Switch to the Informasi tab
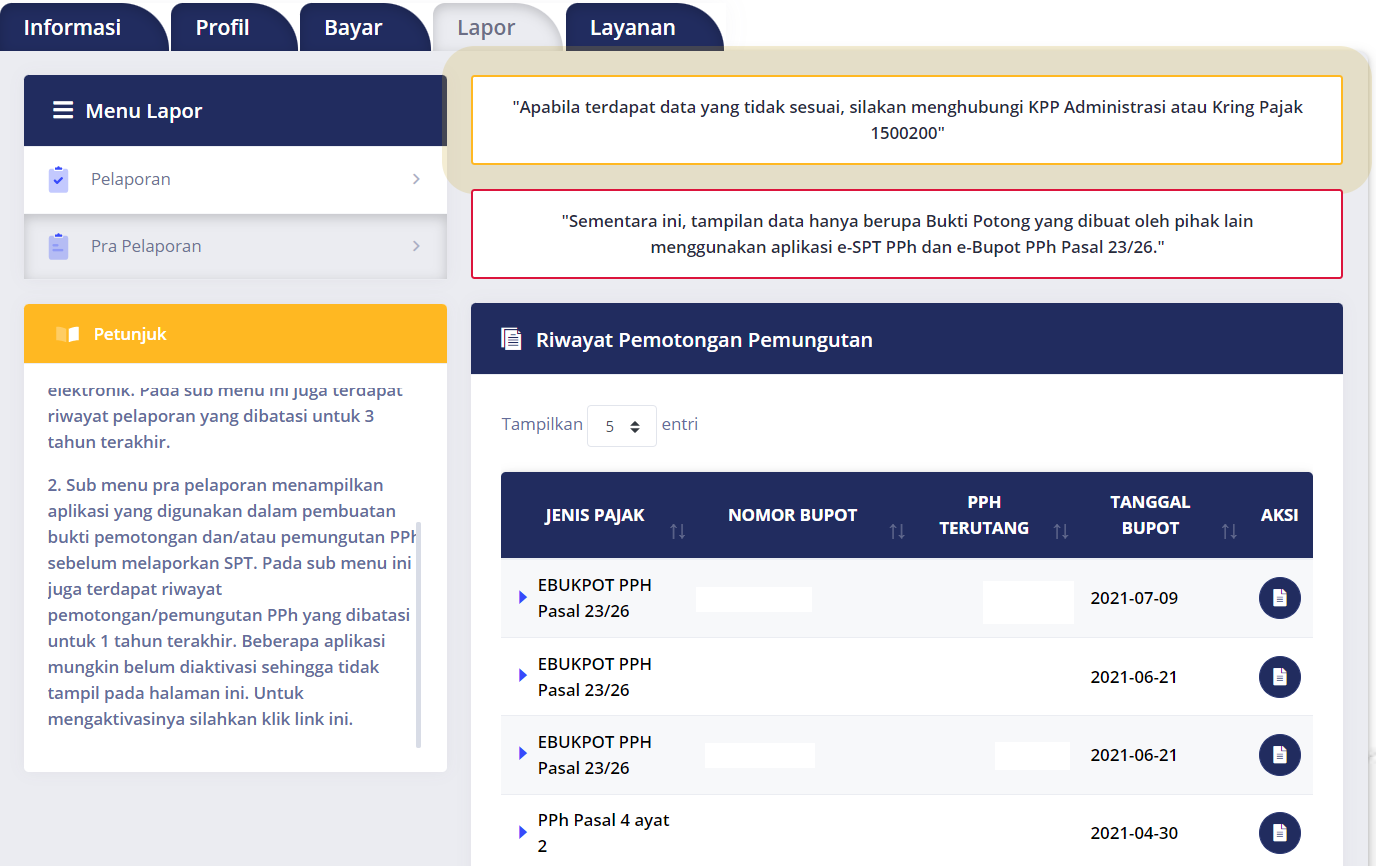Viewport: 1376px width, 866px height. 72,27
